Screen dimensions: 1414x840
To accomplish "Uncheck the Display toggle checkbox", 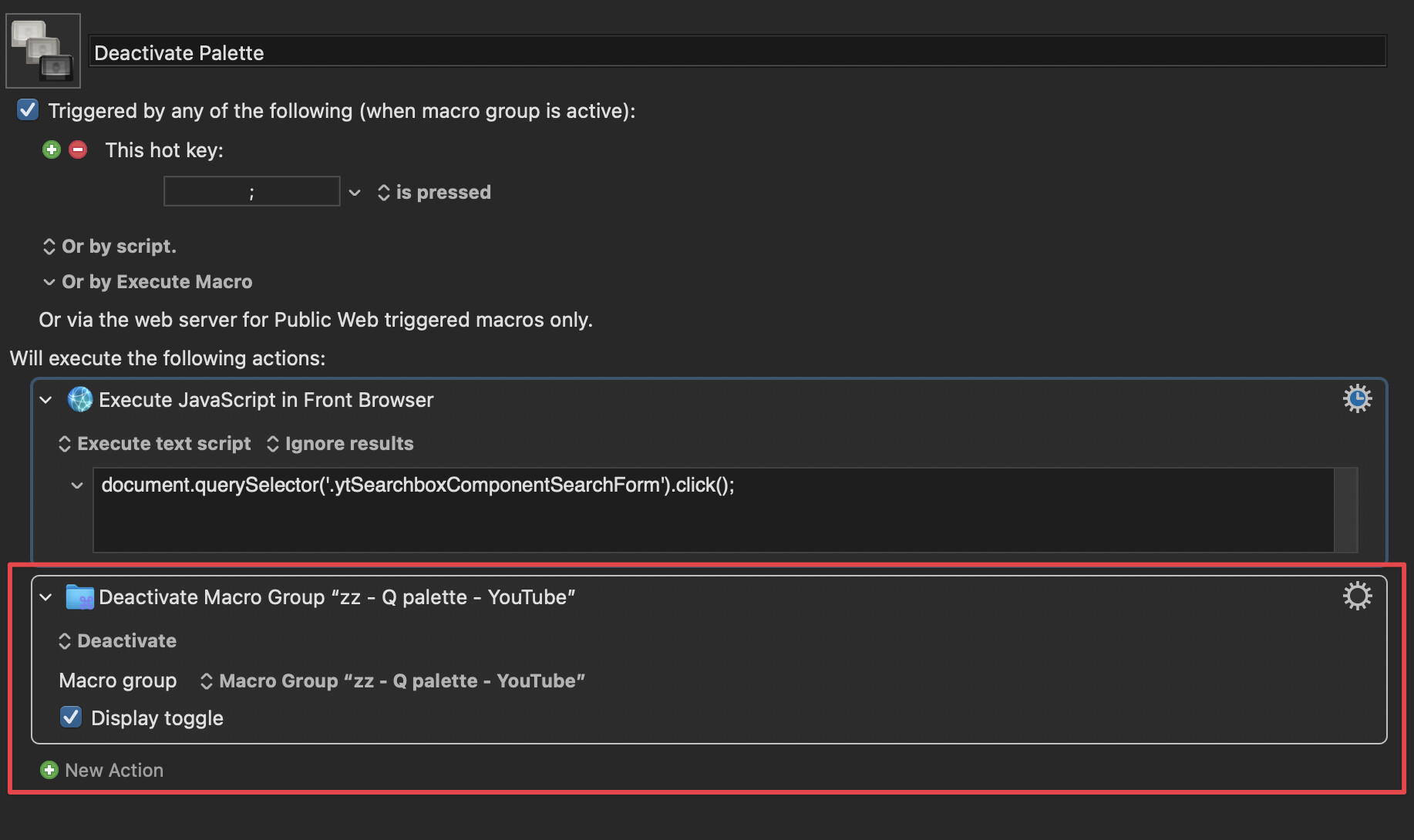I will point(71,717).
